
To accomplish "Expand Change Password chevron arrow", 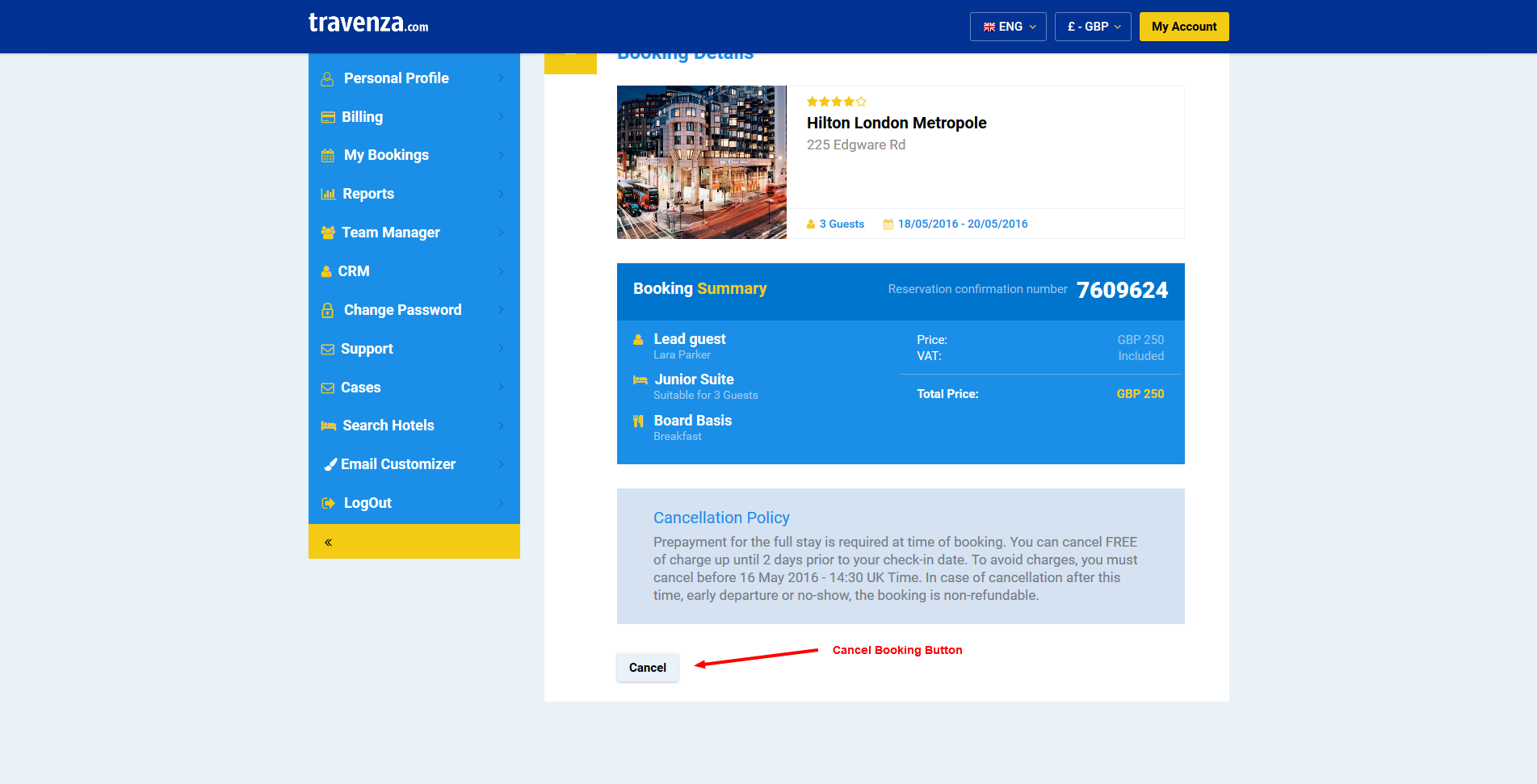I will 501,310.
